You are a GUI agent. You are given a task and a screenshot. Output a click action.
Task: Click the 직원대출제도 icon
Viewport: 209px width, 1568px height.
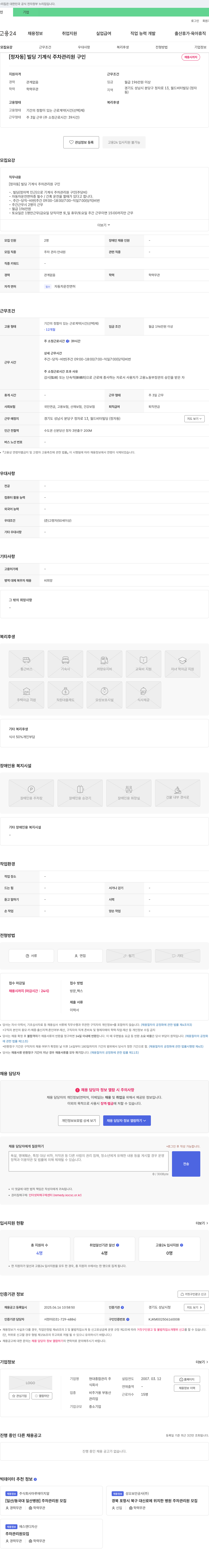pyautogui.click(x=65, y=695)
